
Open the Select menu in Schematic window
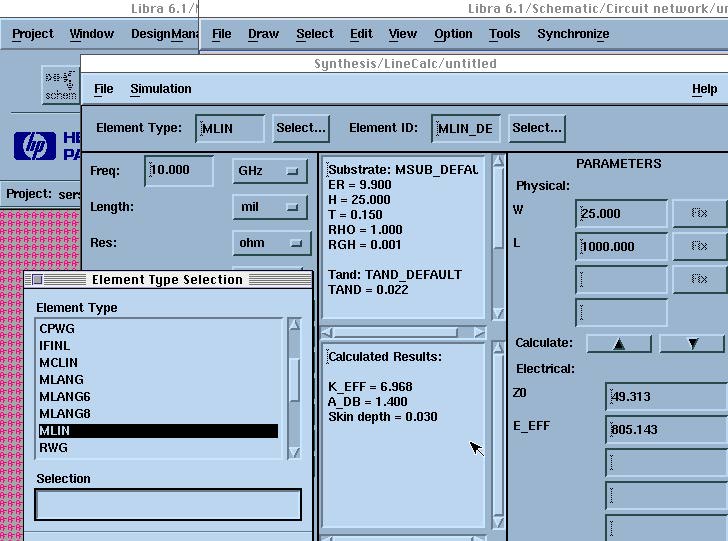[315, 34]
